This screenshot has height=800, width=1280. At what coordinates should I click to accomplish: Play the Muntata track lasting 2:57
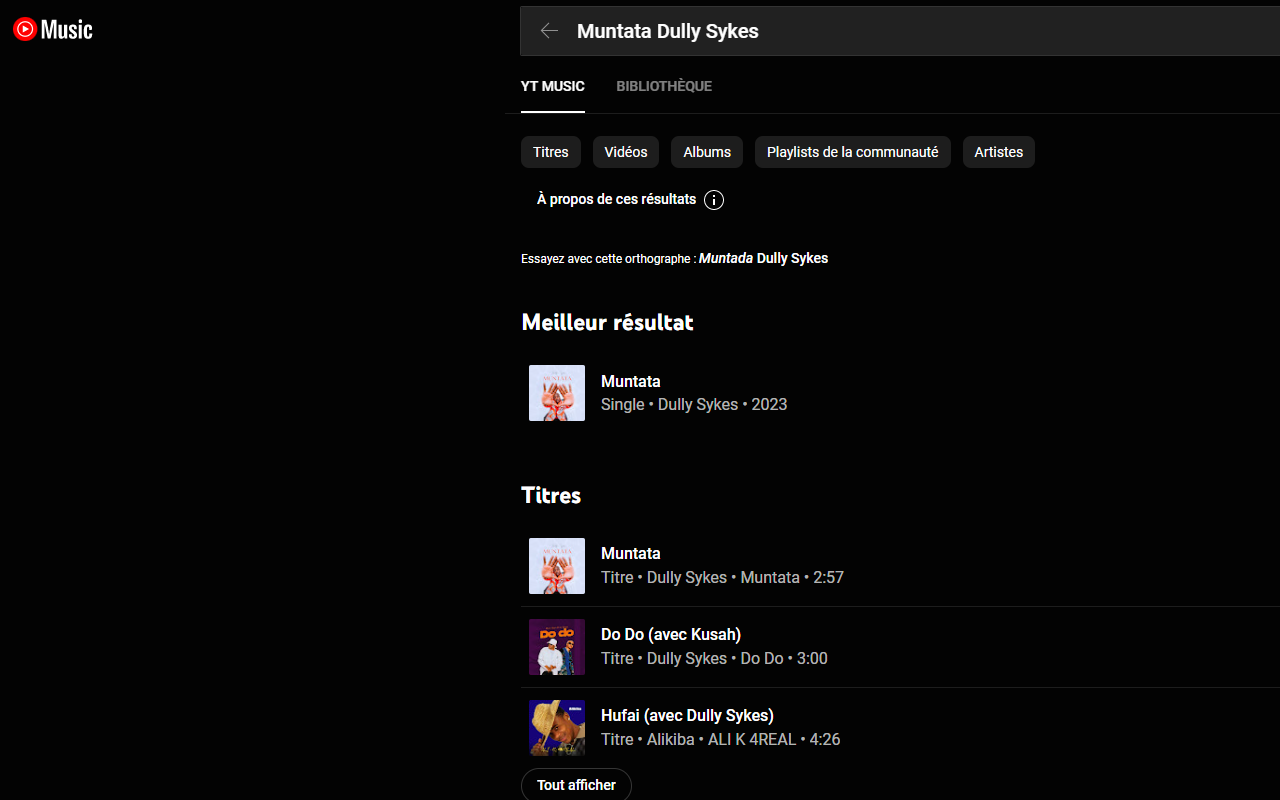click(631, 553)
